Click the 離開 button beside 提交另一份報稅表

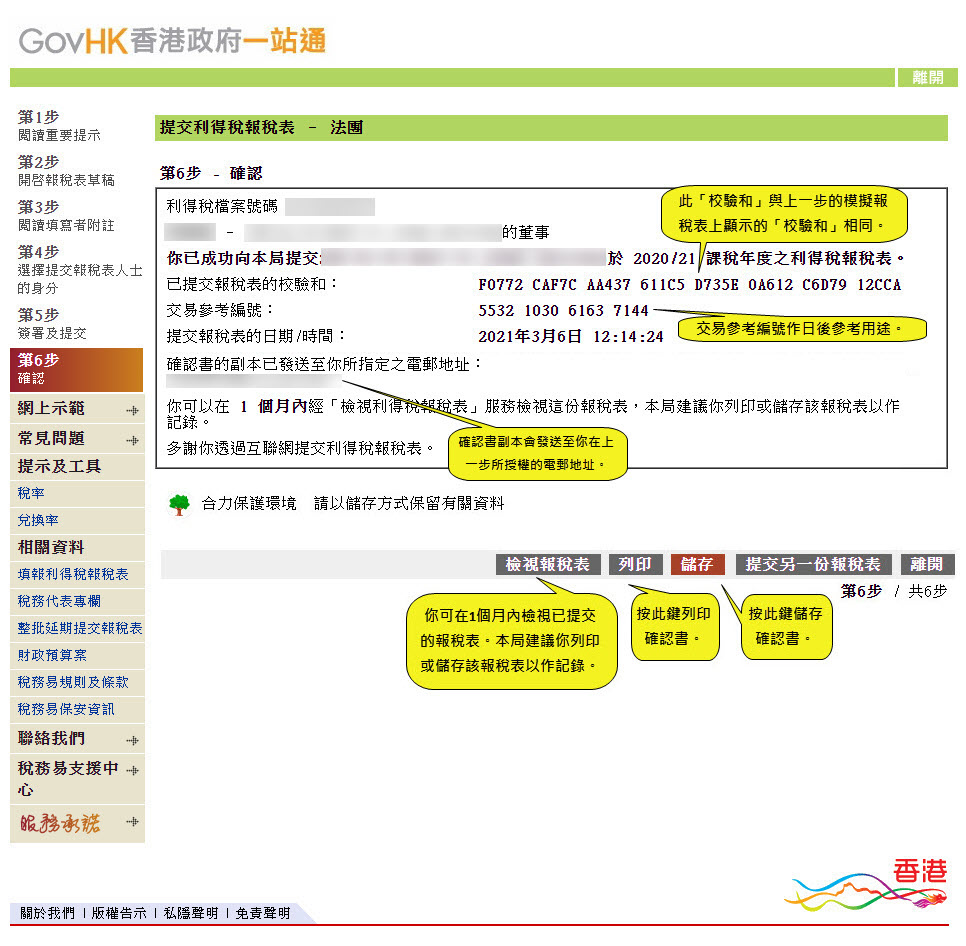click(x=927, y=564)
